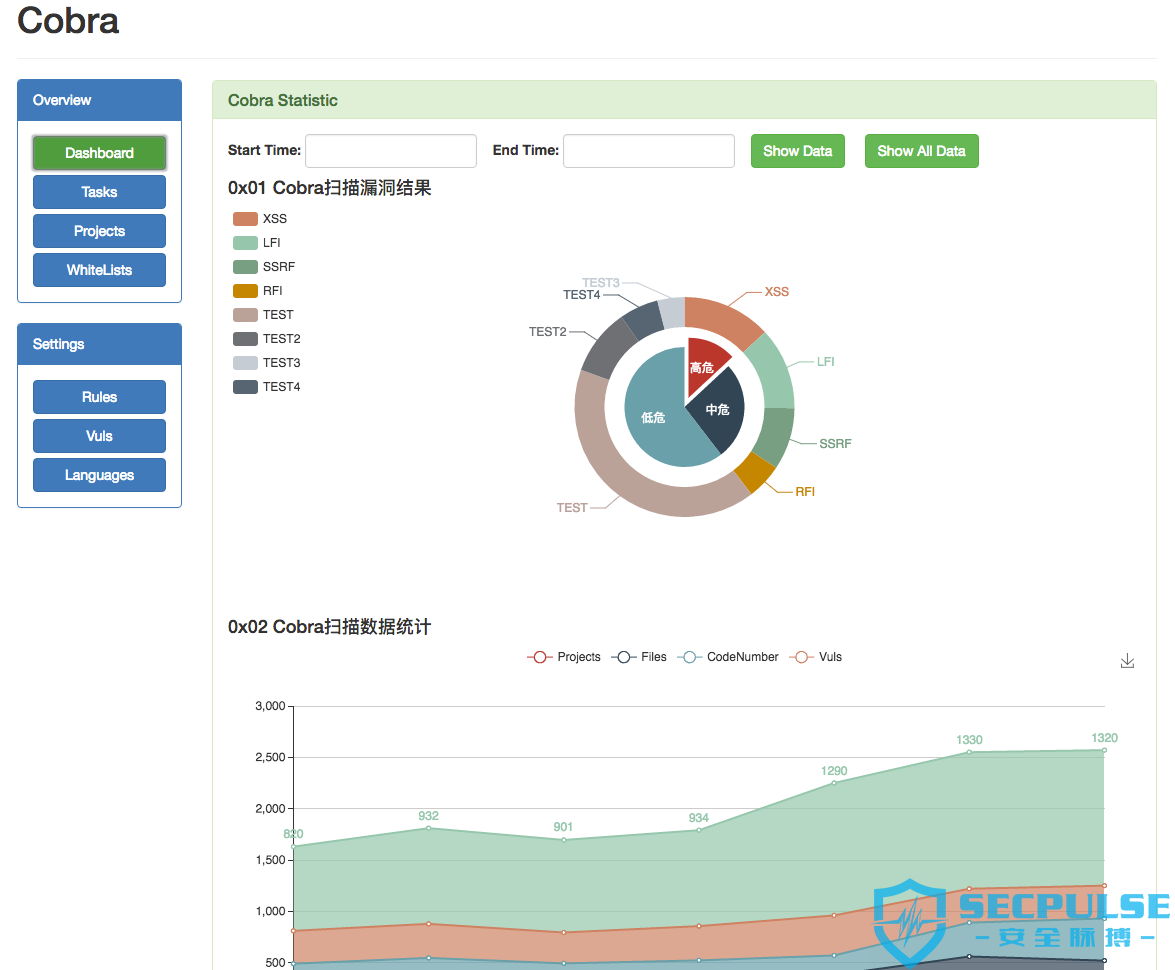Select the 高危 pie slice
The width and height of the screenshot is (1175, 970).
pyautogui.click(x=704, y=362)
